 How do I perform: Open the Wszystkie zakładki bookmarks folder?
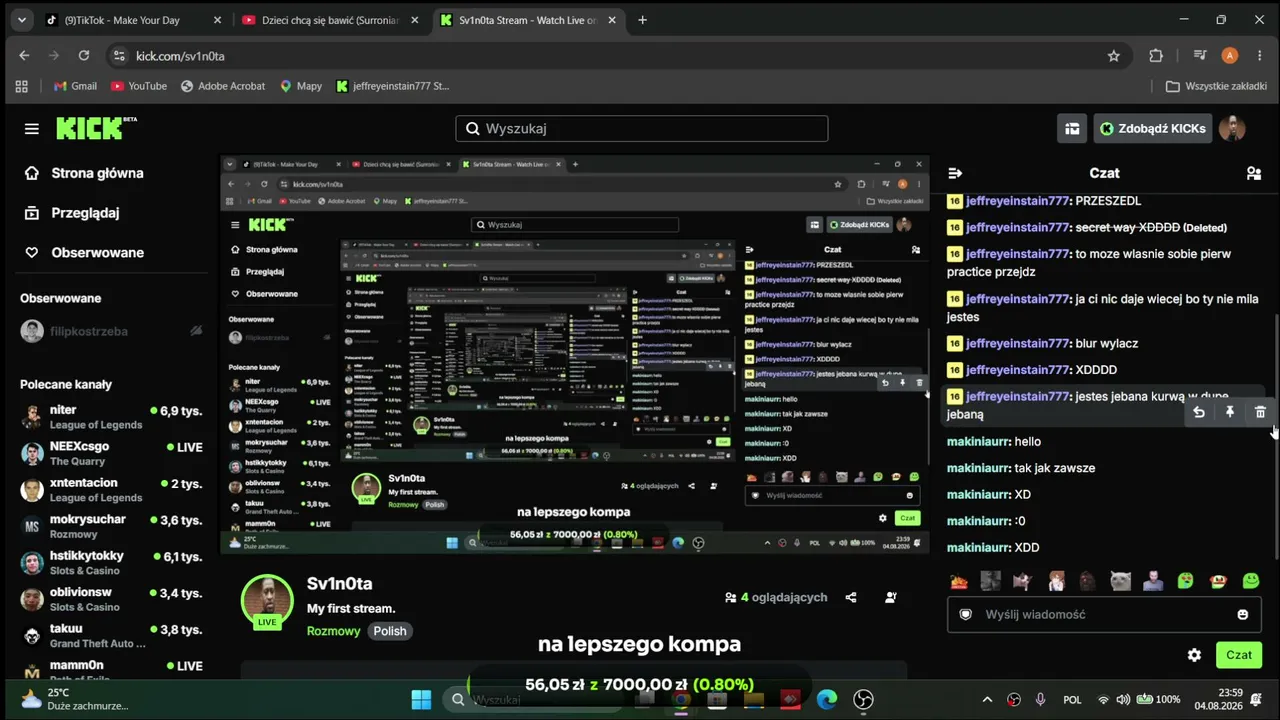coord(1215,86)
